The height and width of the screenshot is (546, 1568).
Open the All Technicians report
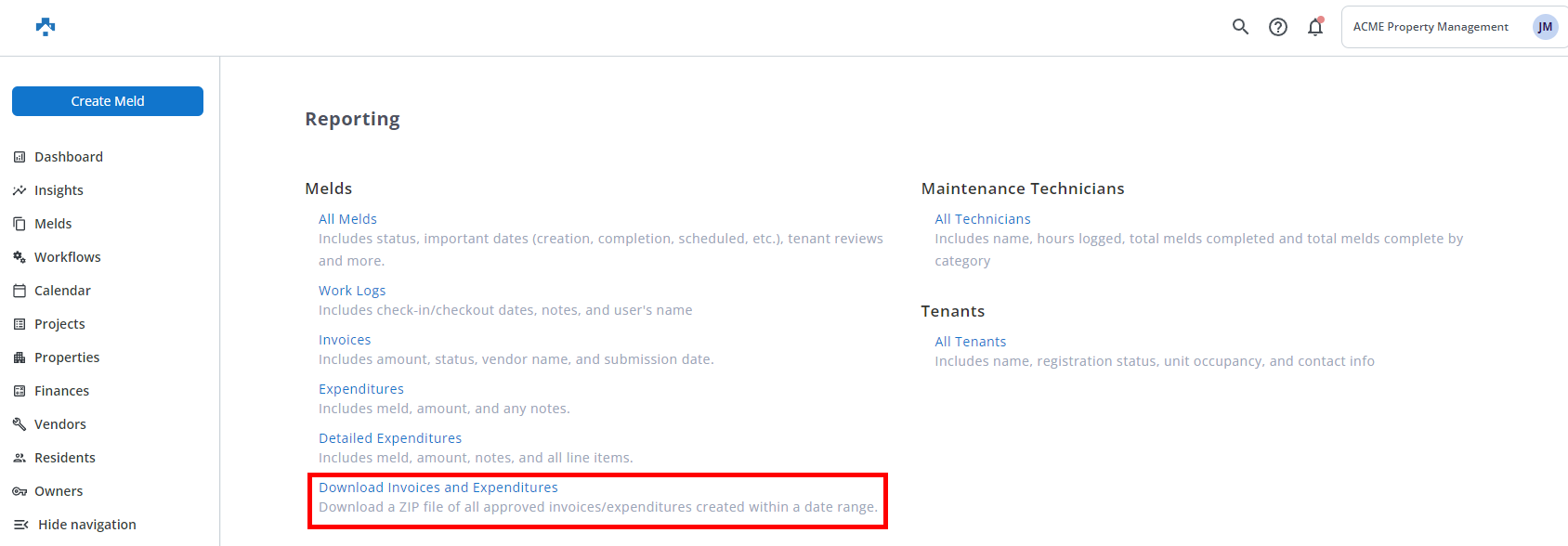[982, 219]
